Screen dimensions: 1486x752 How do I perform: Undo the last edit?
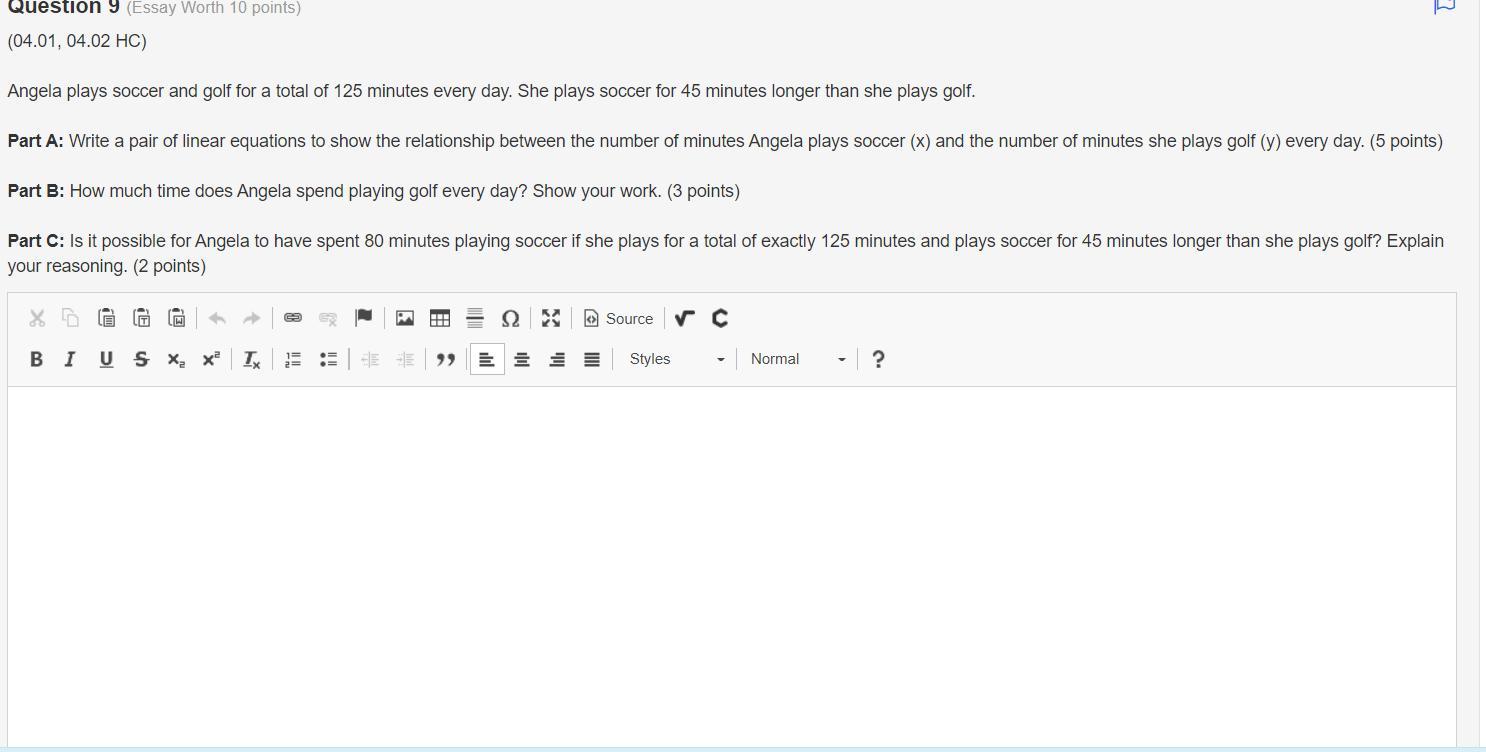tap(217, 318)
